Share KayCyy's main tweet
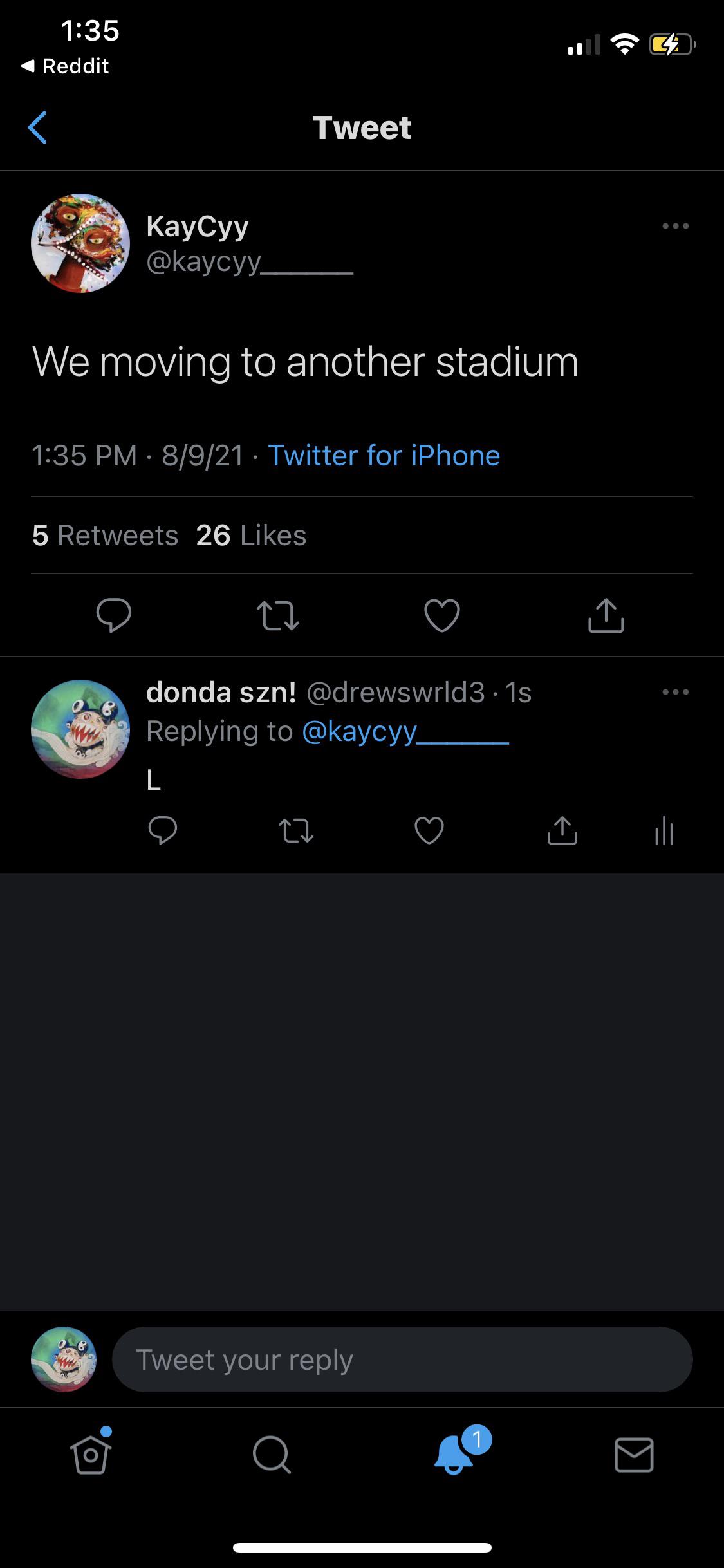 606,615
